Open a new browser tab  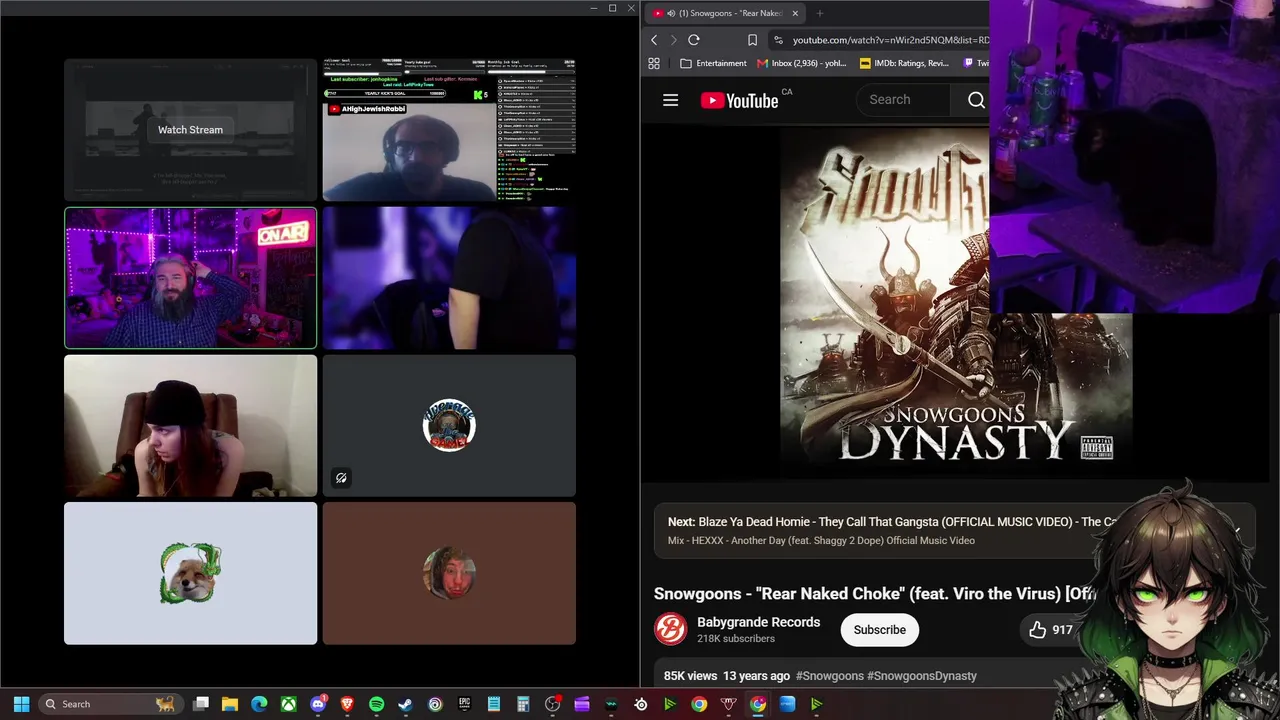click(x=819, y=13)
